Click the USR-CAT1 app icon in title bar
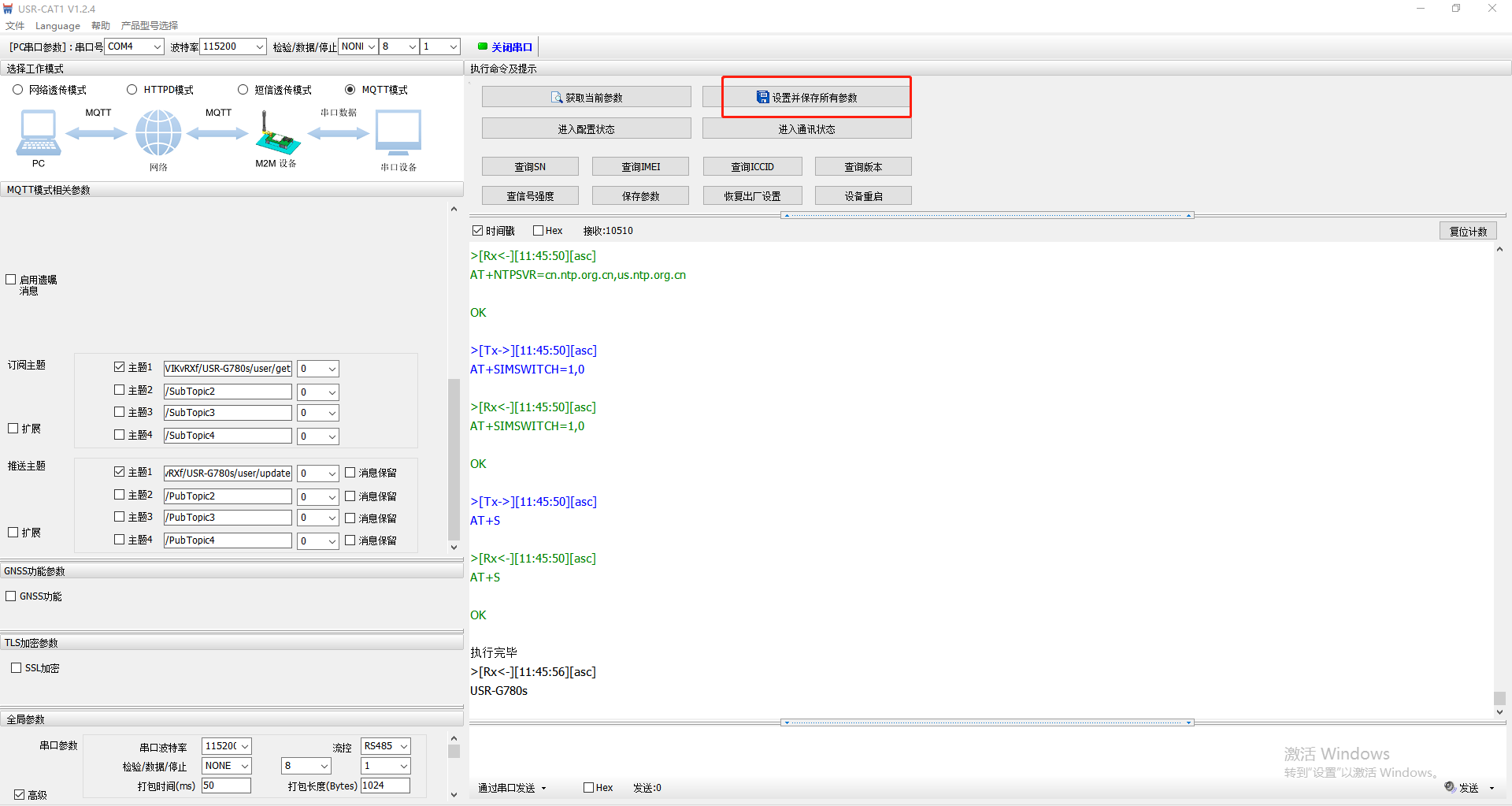The height and width of the screenshot is (806, 1512). [x=9, y=9]
